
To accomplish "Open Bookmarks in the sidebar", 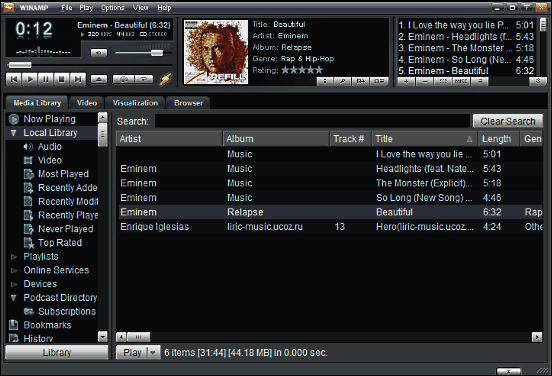I will pos(47,325).
